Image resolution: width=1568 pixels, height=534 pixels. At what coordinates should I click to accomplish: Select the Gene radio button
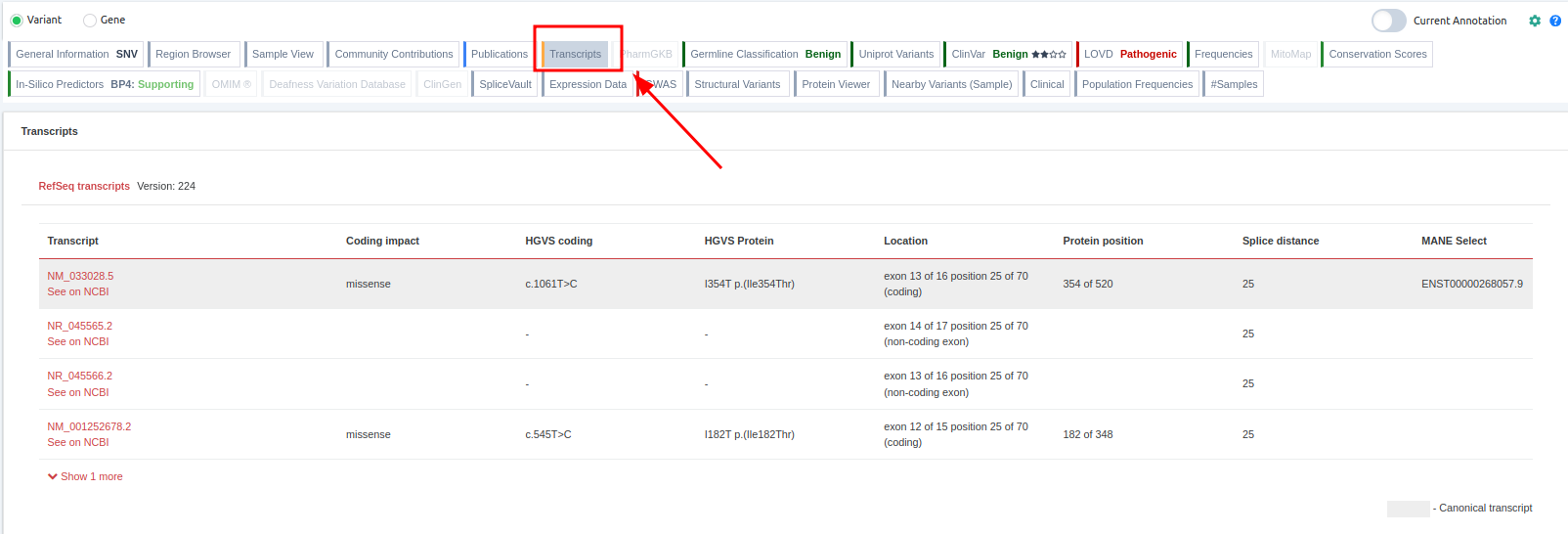[90, 21]
